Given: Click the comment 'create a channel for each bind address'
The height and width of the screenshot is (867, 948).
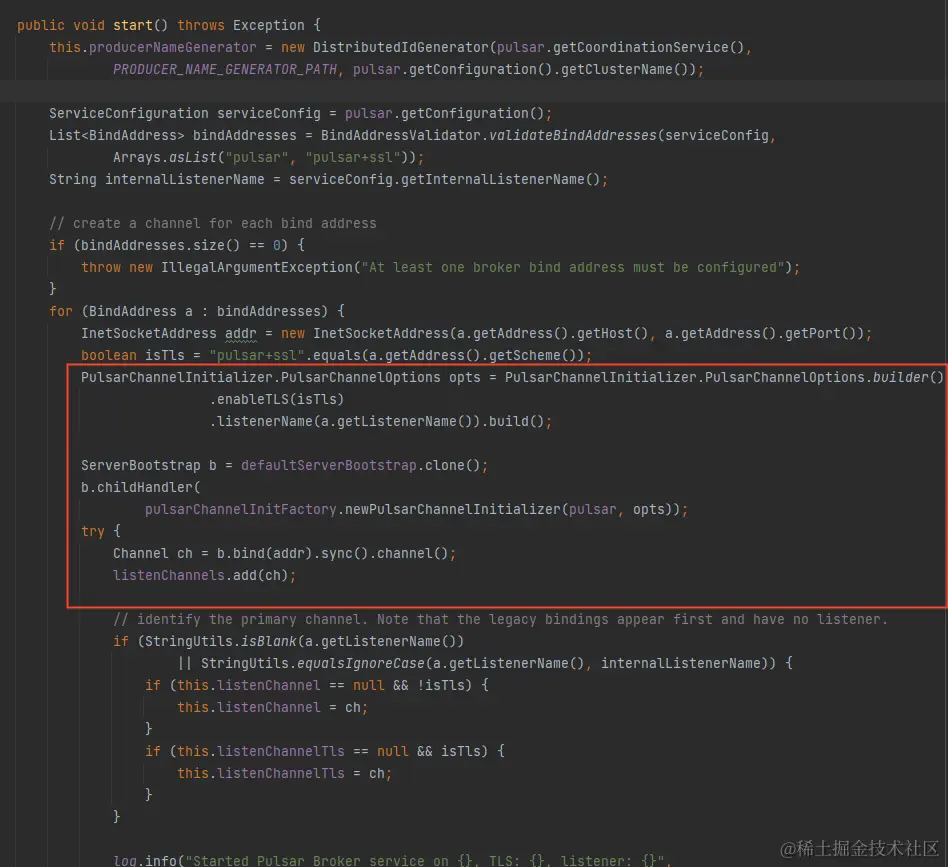Looking at the screenshot, I should coord(213,224).
